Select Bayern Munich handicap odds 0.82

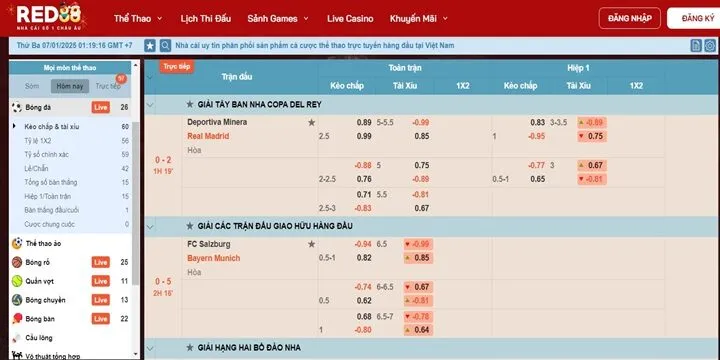click(x=364, y=258)
